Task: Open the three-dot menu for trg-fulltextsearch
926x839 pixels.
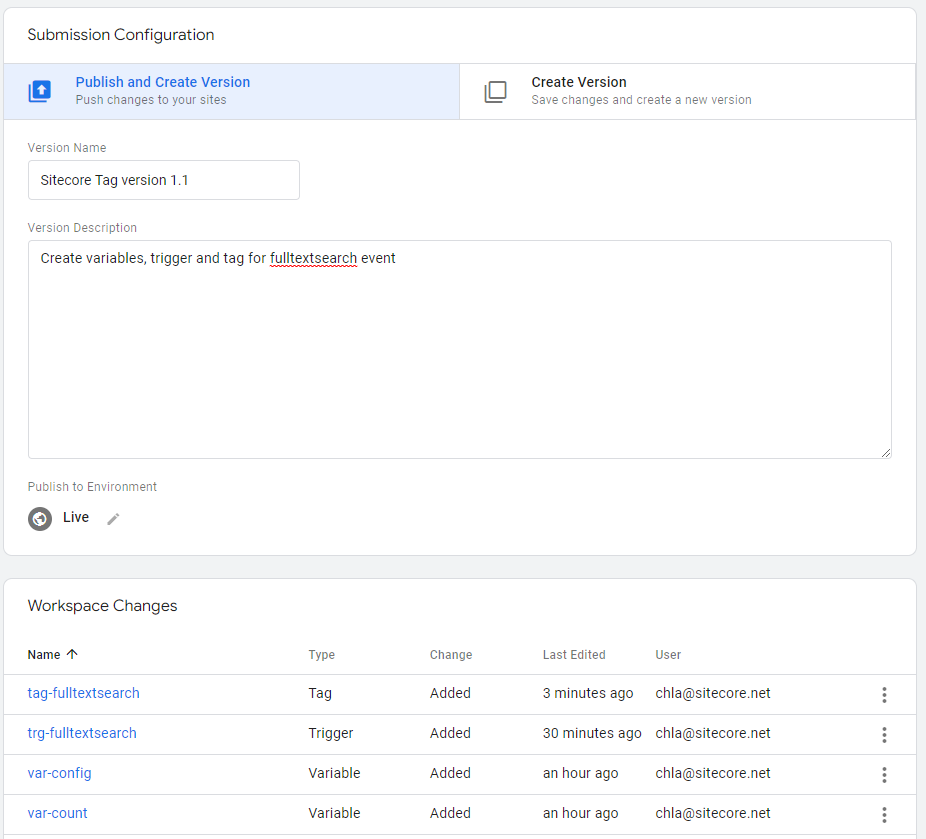Action: [884, 734]
